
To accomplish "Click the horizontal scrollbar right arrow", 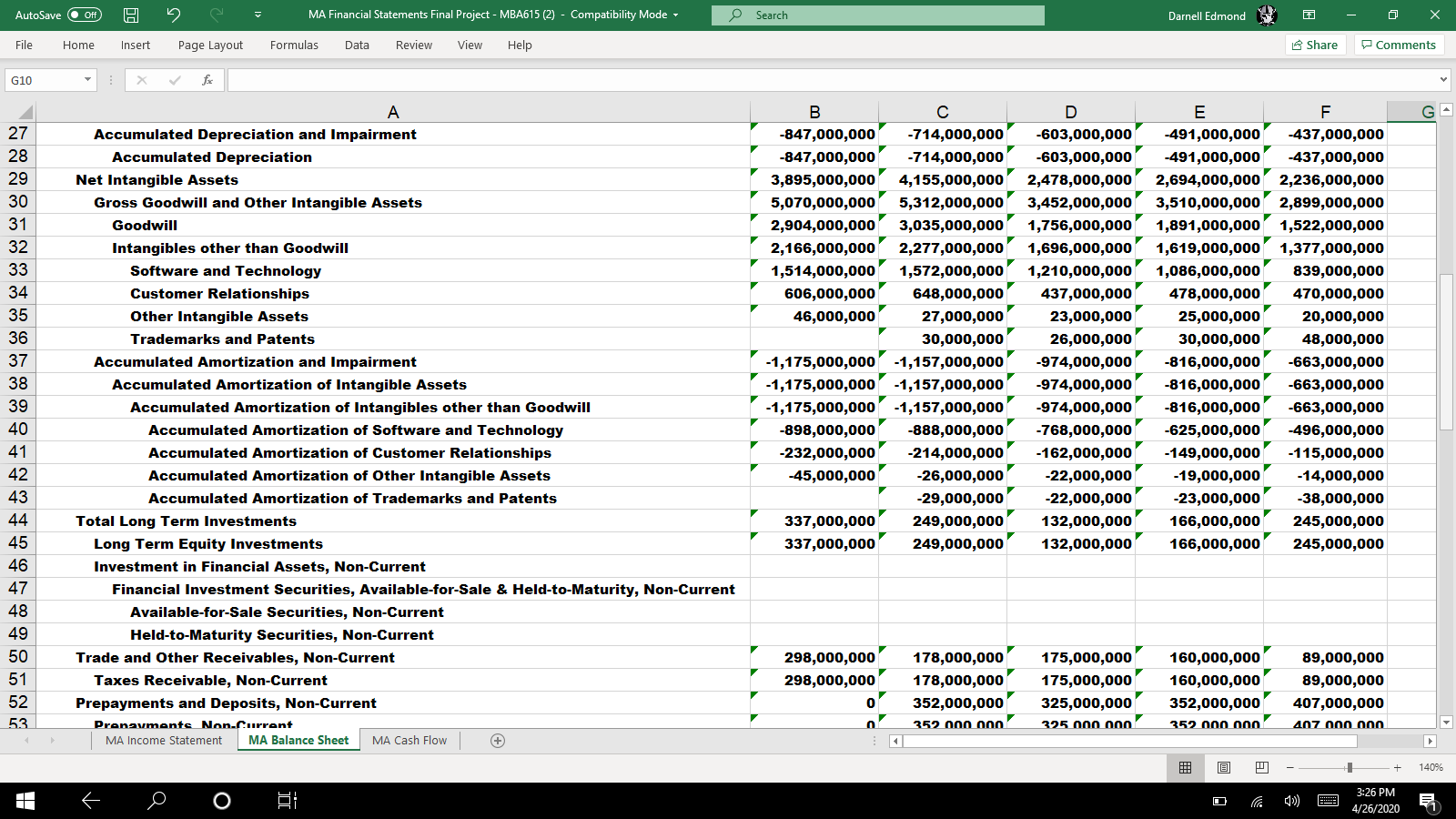I will pyautogui.click(x=1430, y=742).
